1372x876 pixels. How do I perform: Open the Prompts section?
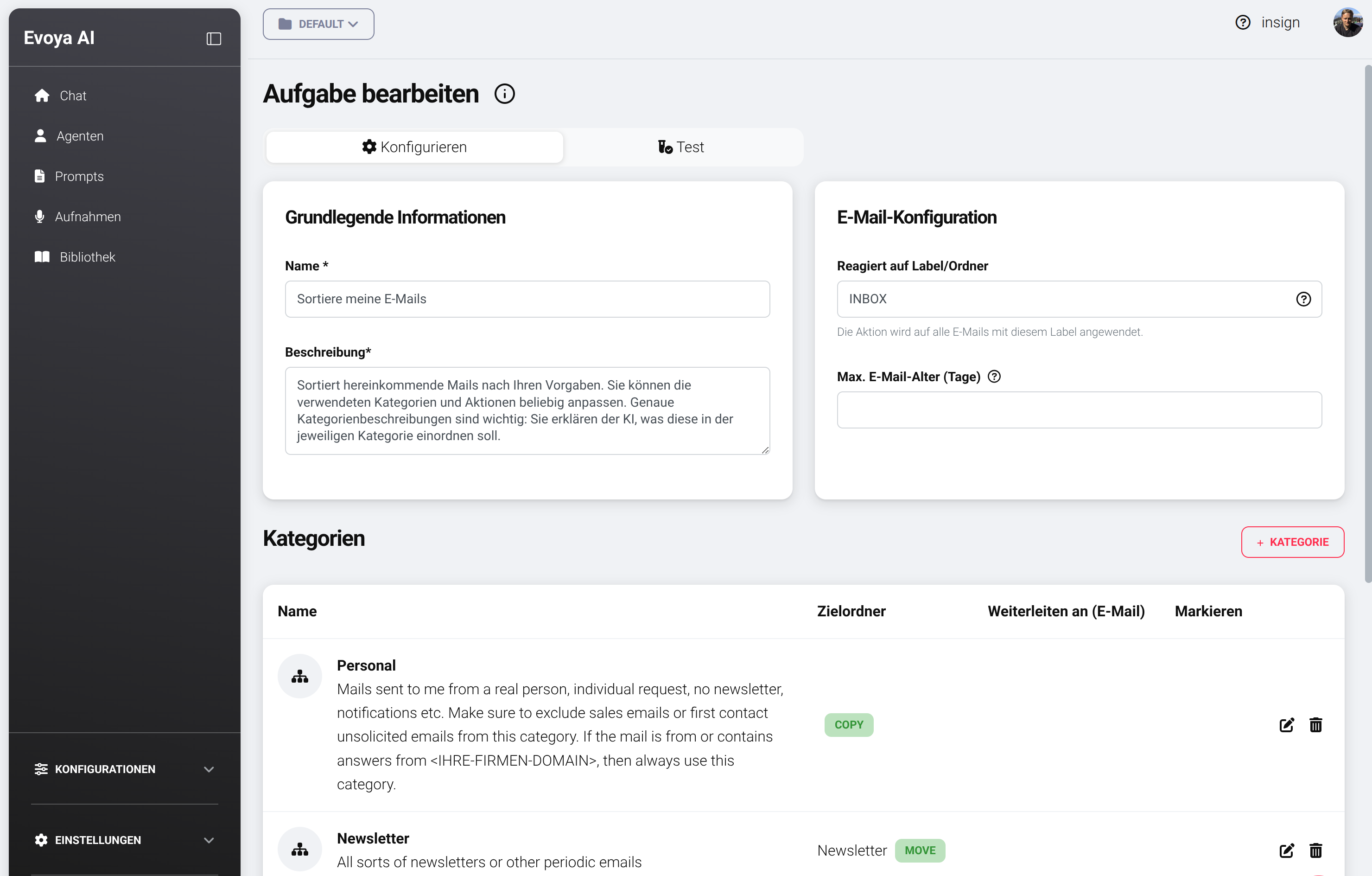tap(79, 176)
